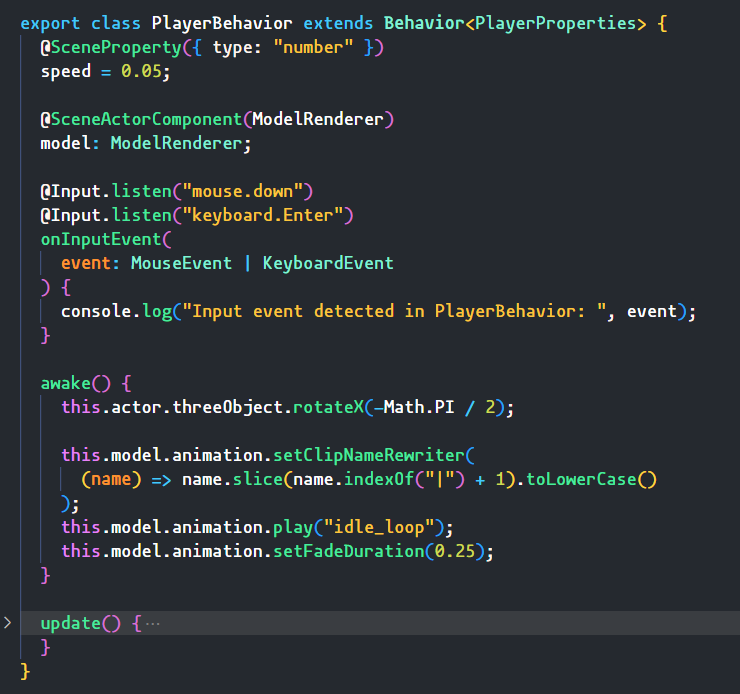Click the class name PlayerBehavior
The width and height of the screenshot is (740, 694).
click(222, 23)
